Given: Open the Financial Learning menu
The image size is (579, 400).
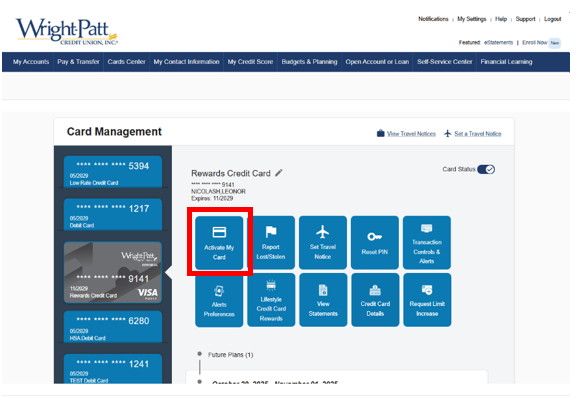Looking at the screenshot, I should point(506,62).
